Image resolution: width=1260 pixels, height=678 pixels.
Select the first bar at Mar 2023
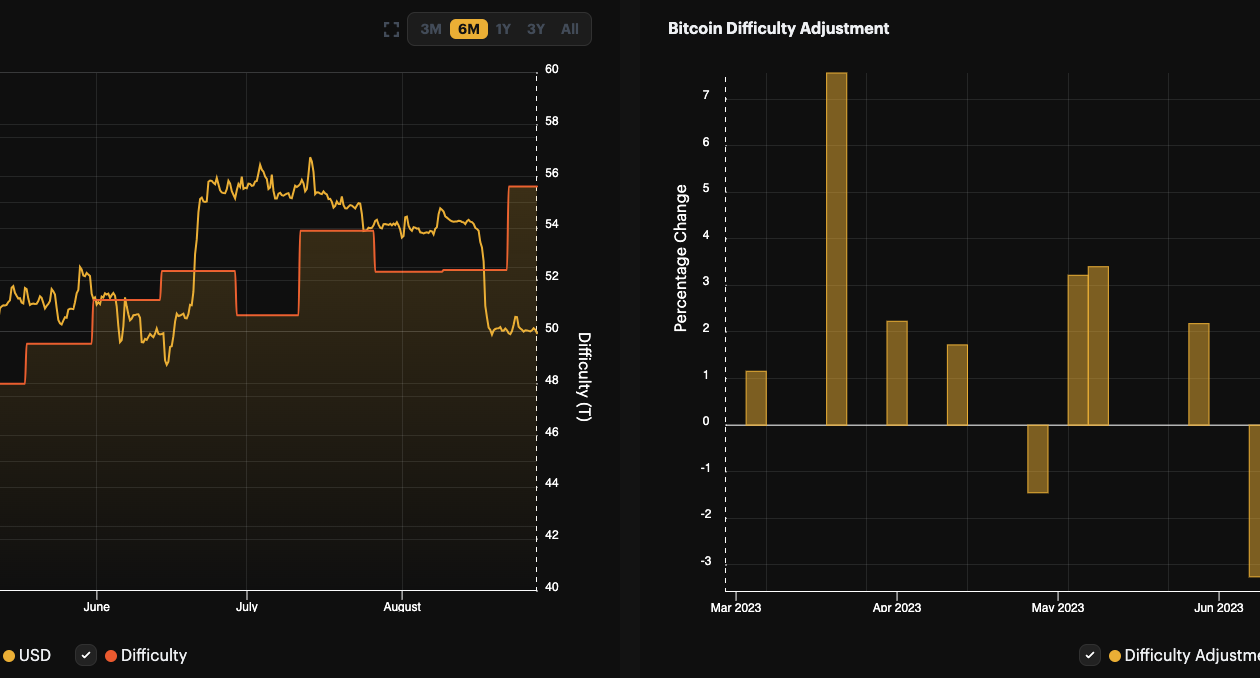[x=756, y=398]
